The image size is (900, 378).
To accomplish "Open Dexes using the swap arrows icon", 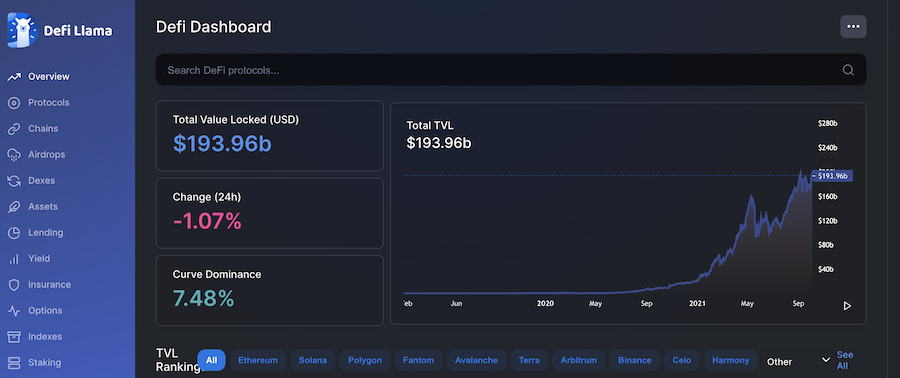I will (x=14, y=181).
